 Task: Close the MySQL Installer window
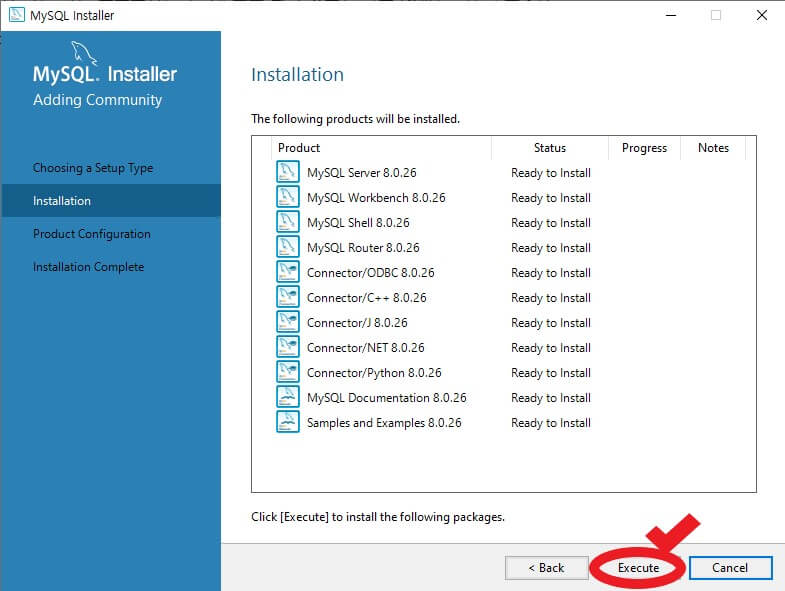click(x=761, y=15)
